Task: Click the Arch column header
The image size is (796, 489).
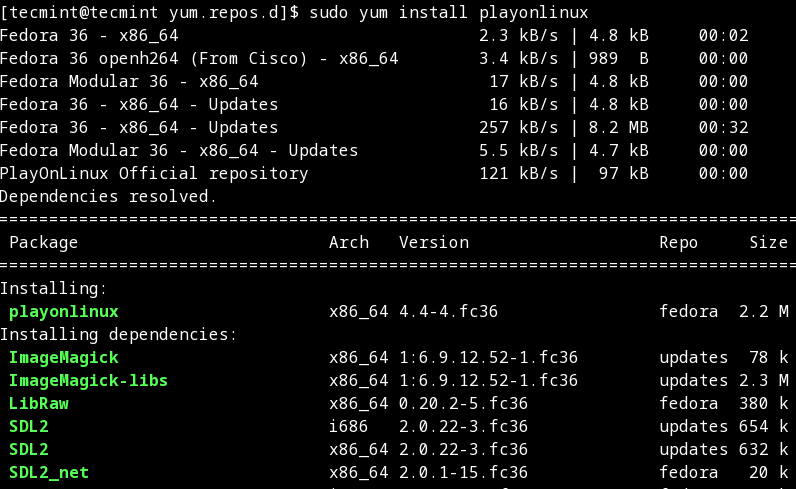Action: coord(349,242)
